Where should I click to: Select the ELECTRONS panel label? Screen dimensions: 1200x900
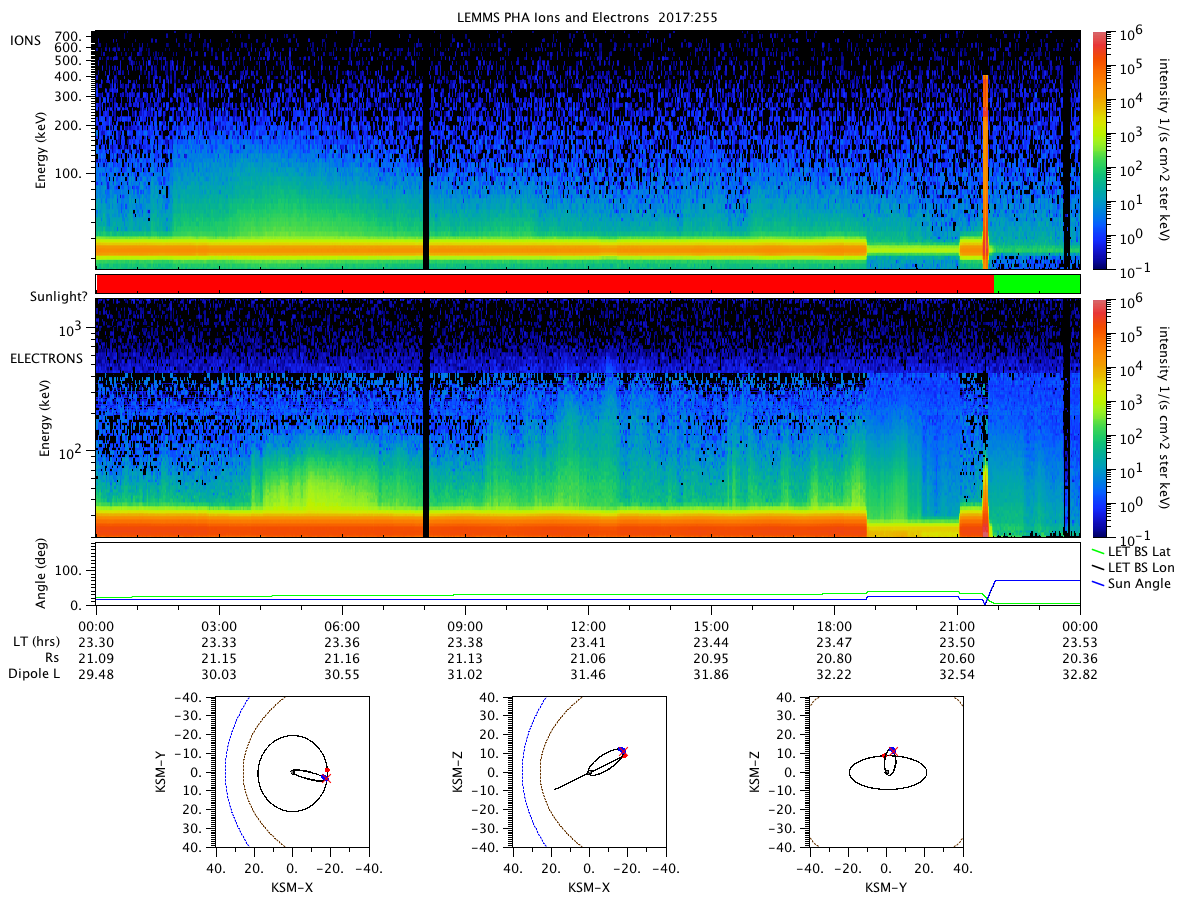[46, 358]
